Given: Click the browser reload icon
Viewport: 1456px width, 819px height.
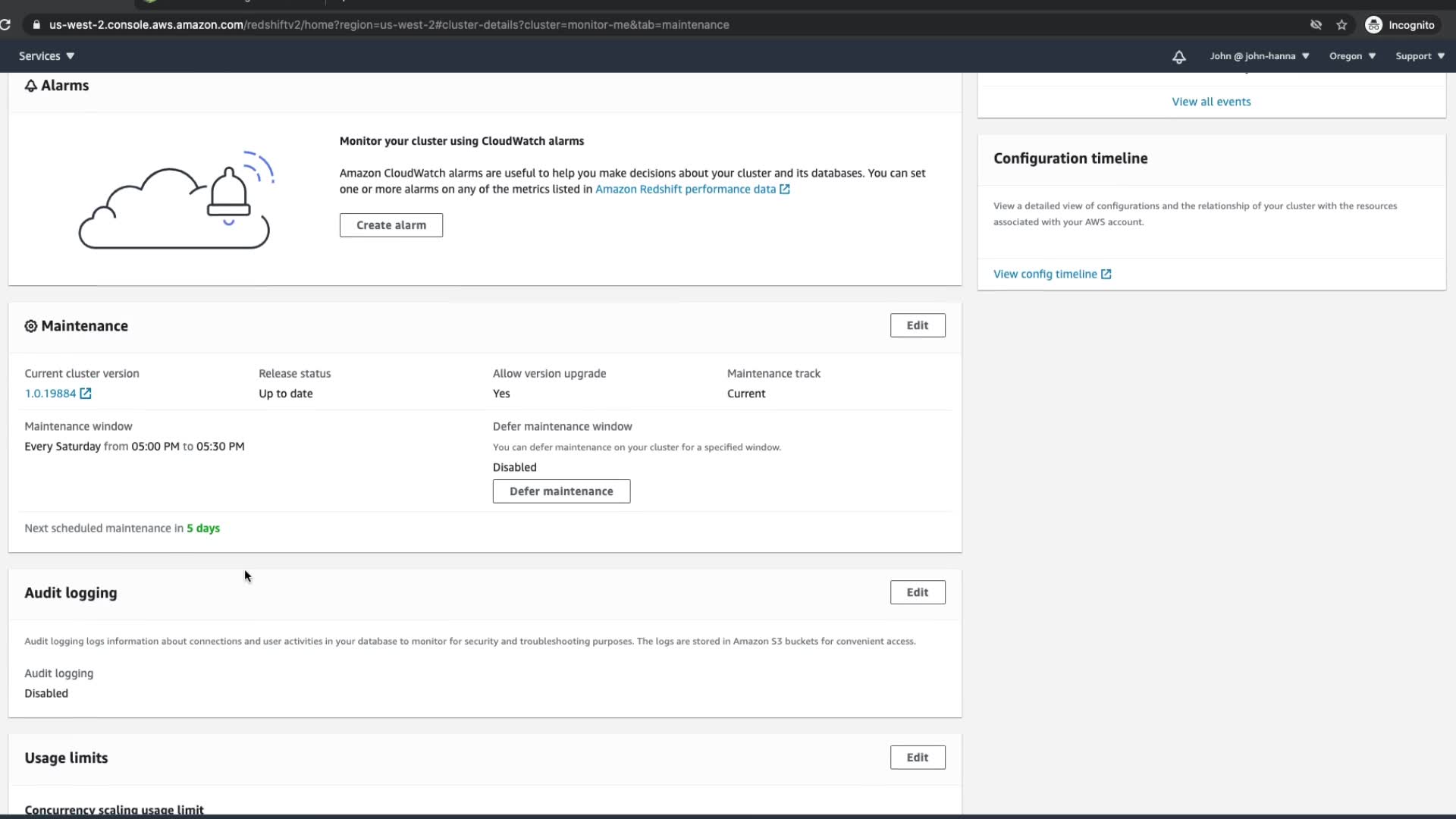Looking at the screenshot, I should 5,25.
